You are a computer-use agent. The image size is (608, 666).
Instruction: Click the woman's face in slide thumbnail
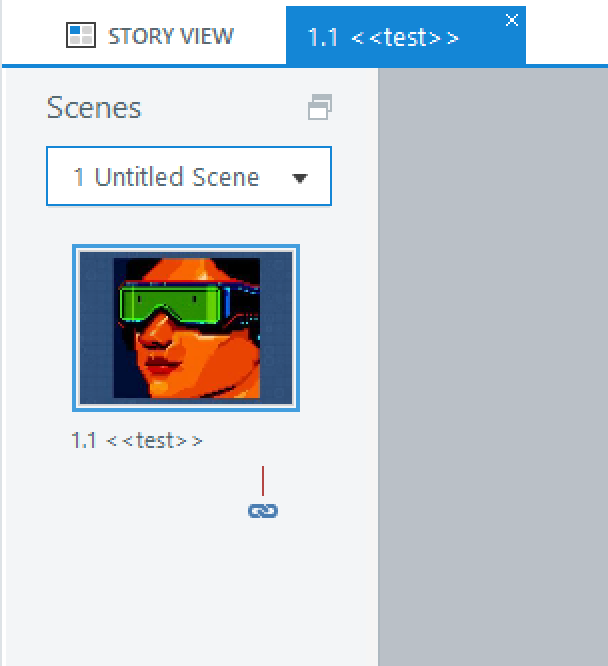click(x=180, y=350)
